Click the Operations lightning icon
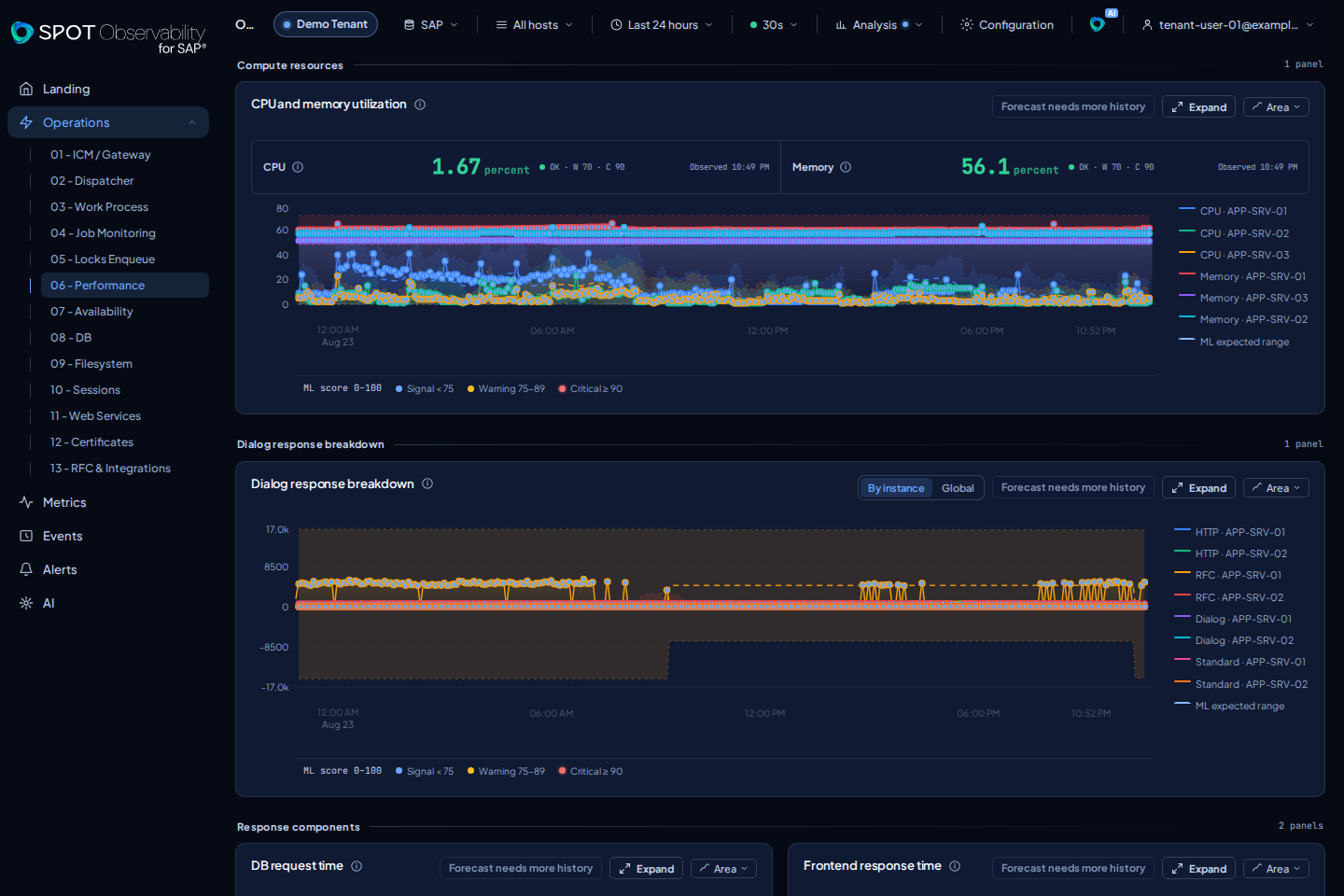 [26, 122]
